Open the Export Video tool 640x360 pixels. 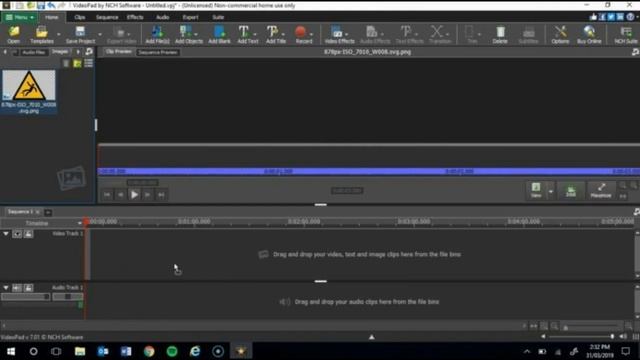pyautogui.click(x=121, y=34)
